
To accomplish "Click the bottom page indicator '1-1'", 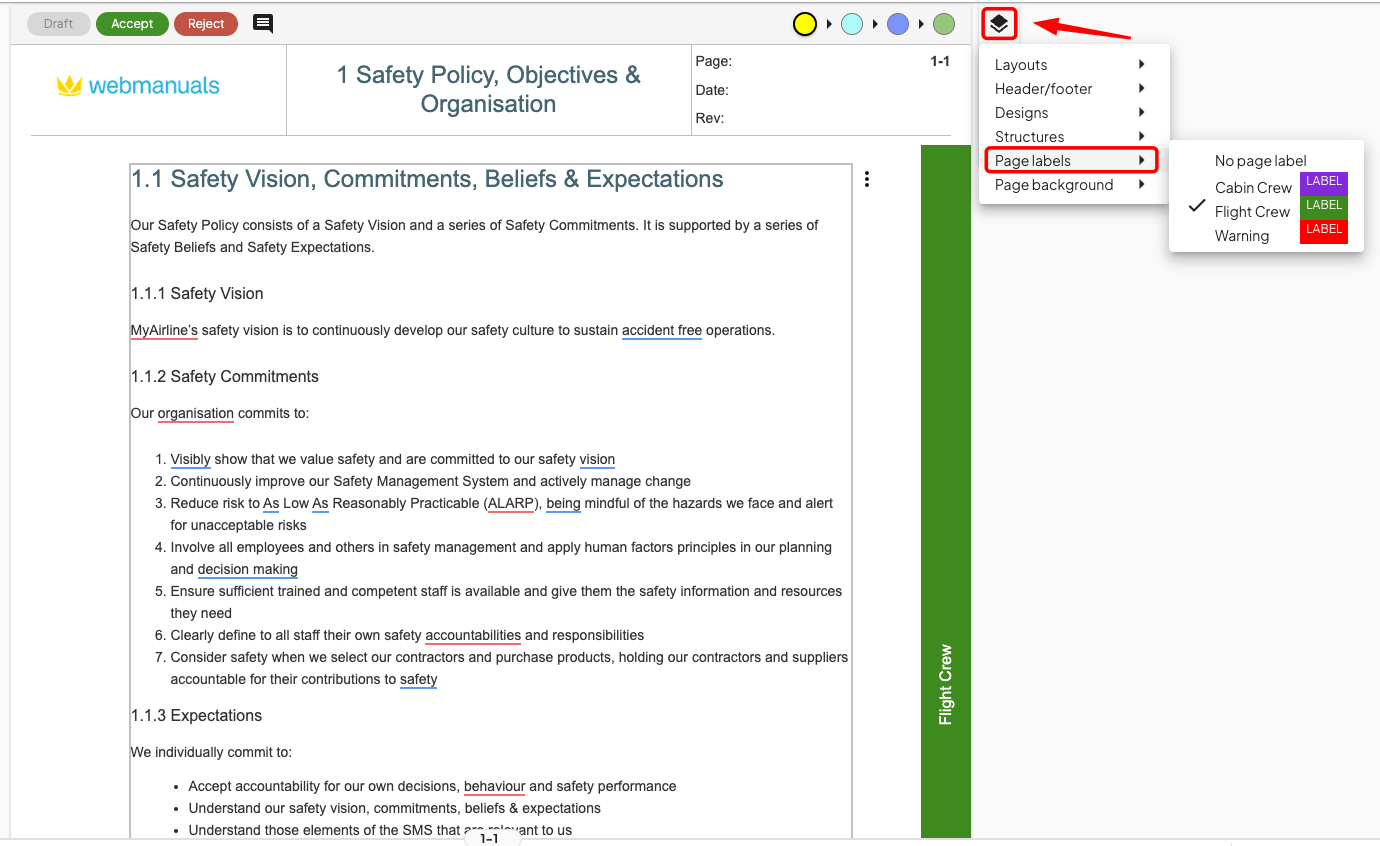I will point(489,839).
